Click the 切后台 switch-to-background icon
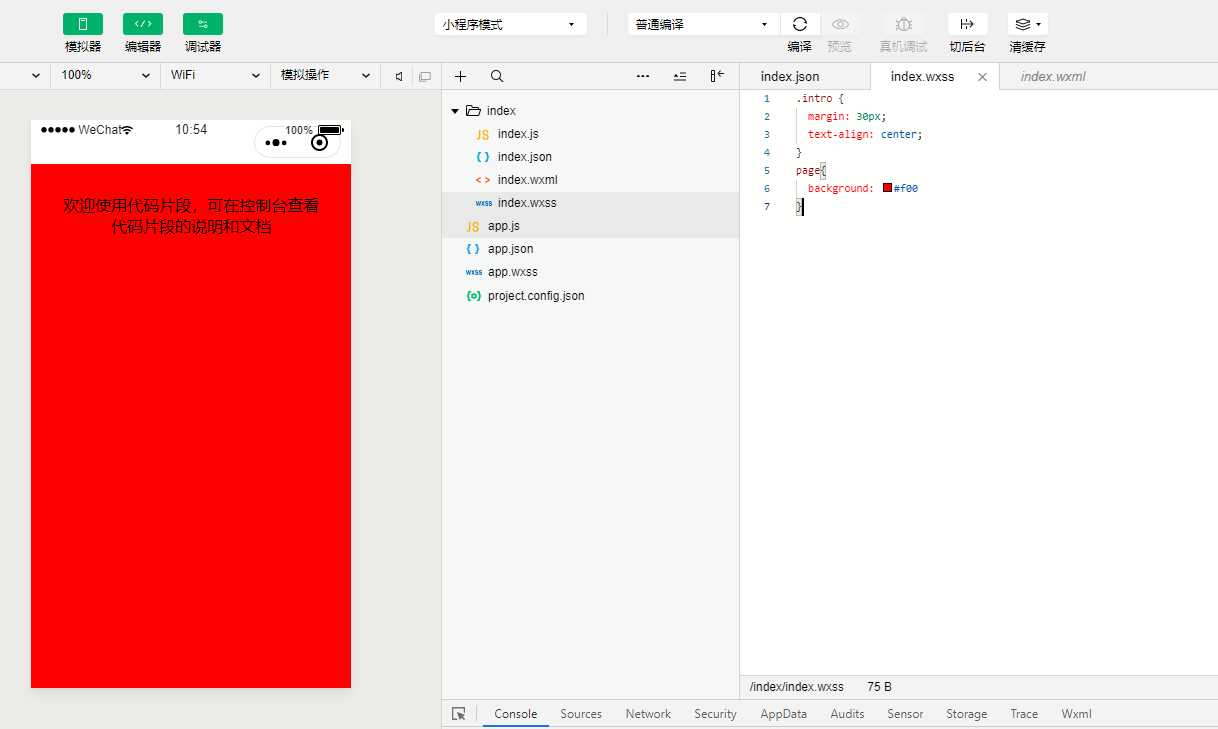1218x729 pixels. point(967,24)
